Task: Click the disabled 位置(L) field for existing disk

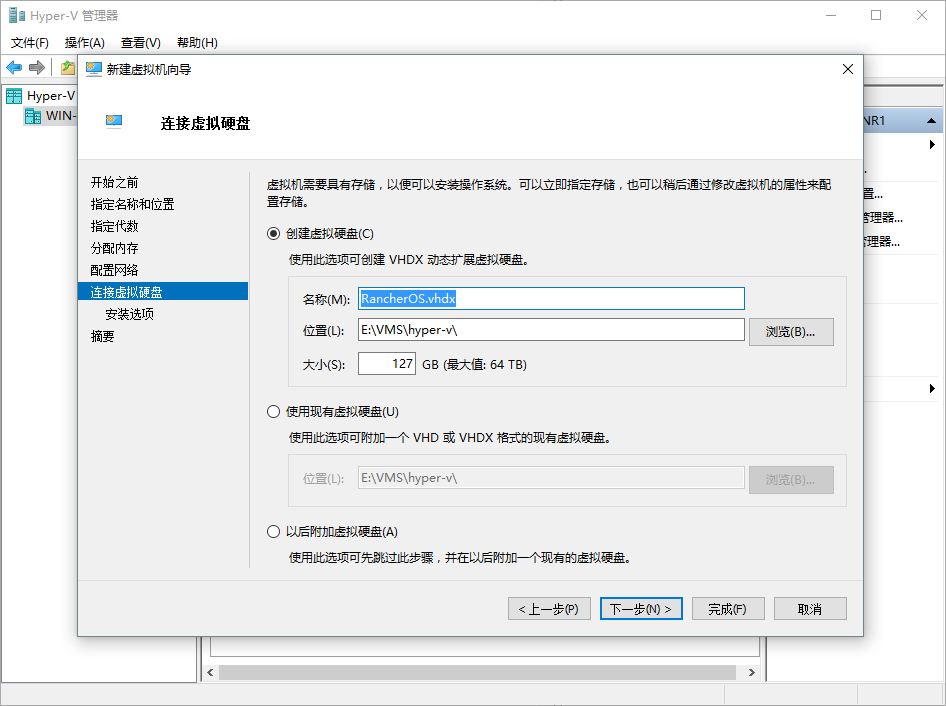Action: tap(551, 478)
